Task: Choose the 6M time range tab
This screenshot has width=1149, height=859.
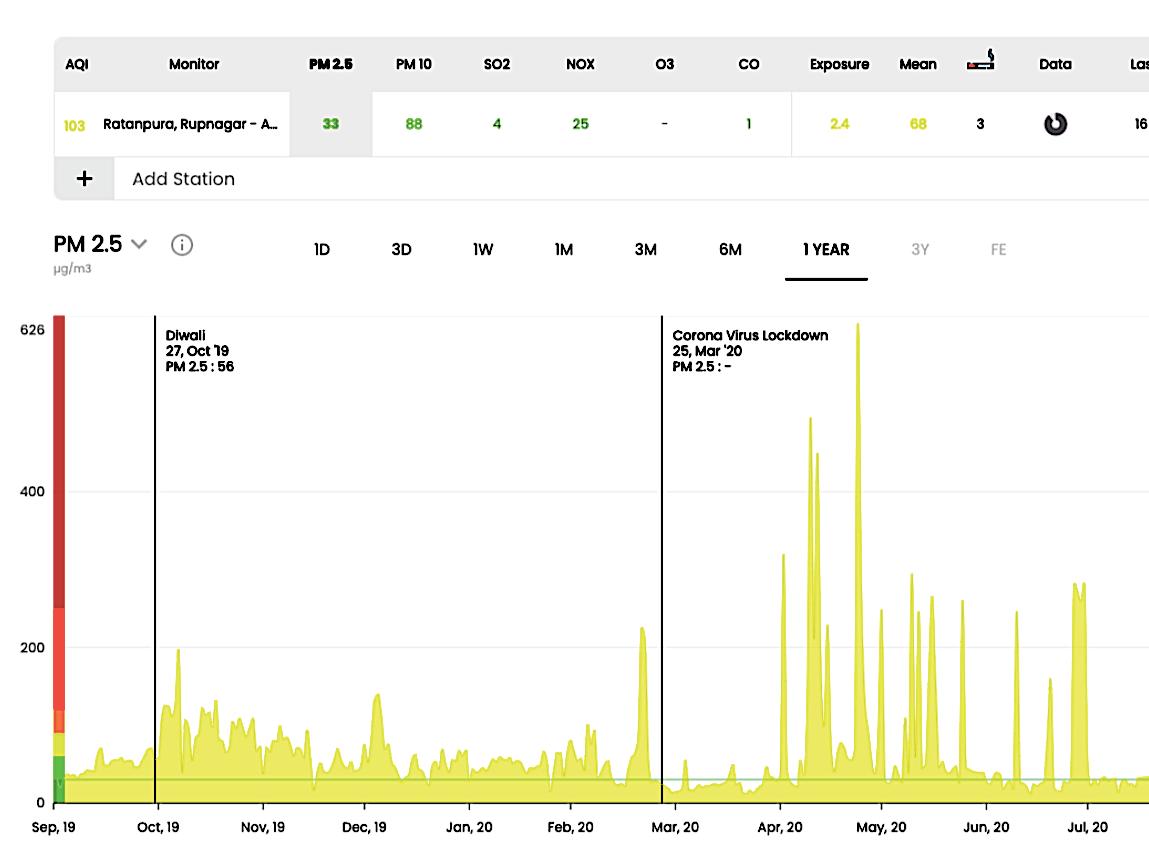Action: [730, 250]
